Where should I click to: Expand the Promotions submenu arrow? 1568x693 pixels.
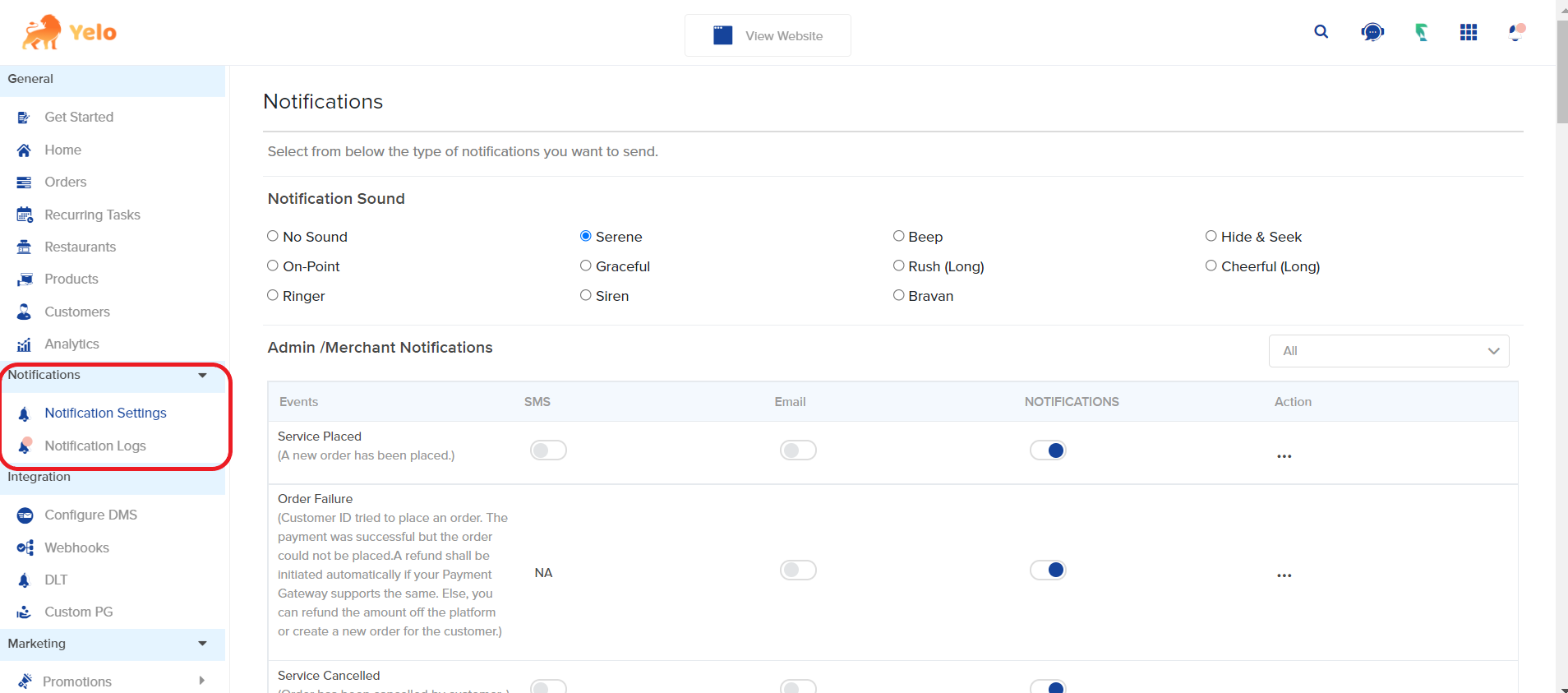(201, 681)
